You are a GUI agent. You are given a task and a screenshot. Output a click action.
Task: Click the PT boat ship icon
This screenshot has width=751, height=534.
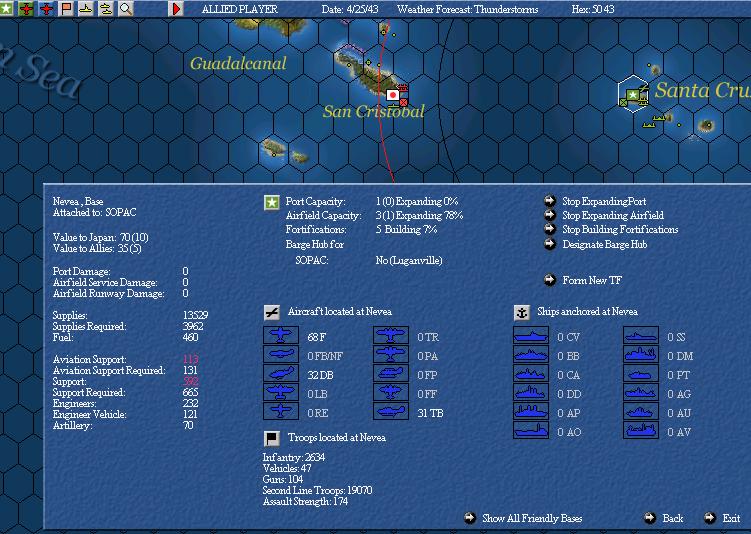[641, 373]
